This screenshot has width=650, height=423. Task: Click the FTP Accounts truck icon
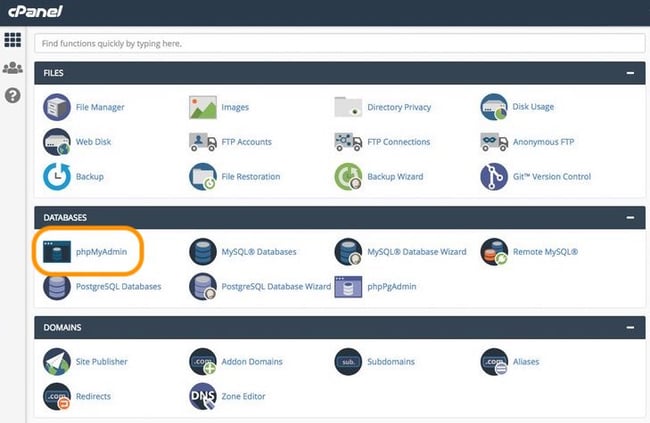203,142
